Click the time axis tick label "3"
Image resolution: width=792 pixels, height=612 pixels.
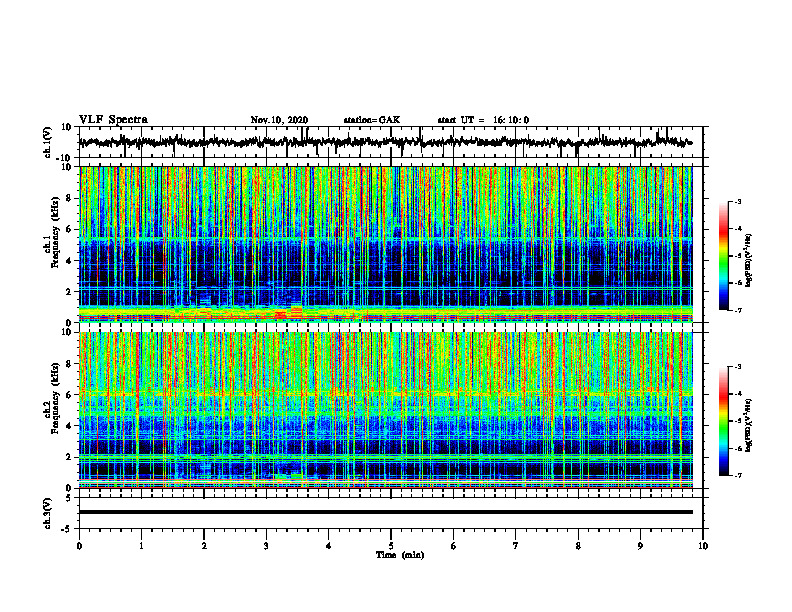(x=266, y=546)
